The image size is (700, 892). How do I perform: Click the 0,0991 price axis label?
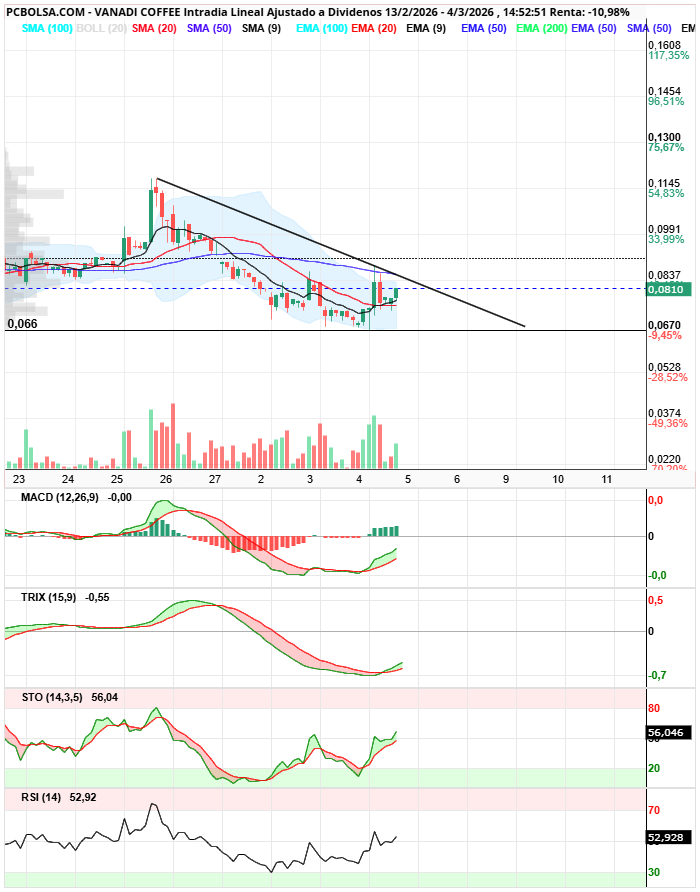(x=664, y=229)
